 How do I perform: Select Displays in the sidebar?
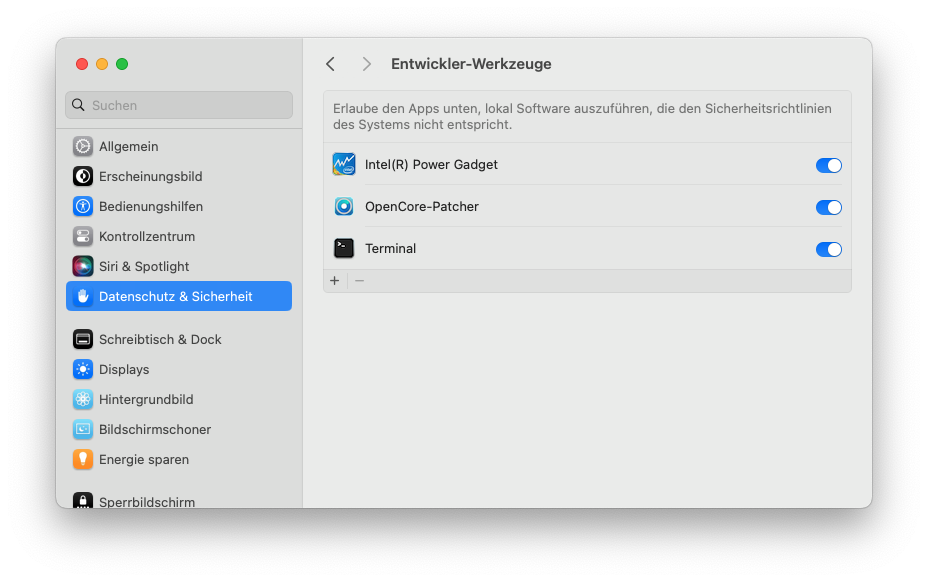click(124, 370)
